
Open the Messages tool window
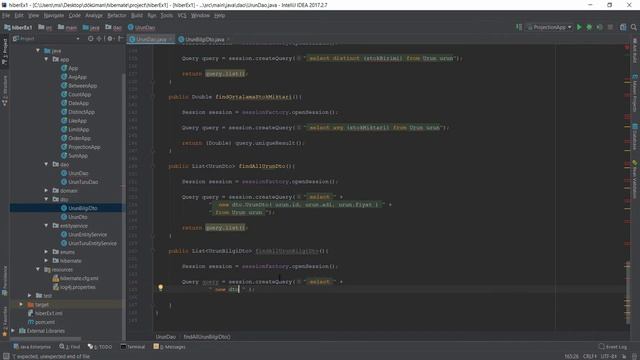click(169, 347)
